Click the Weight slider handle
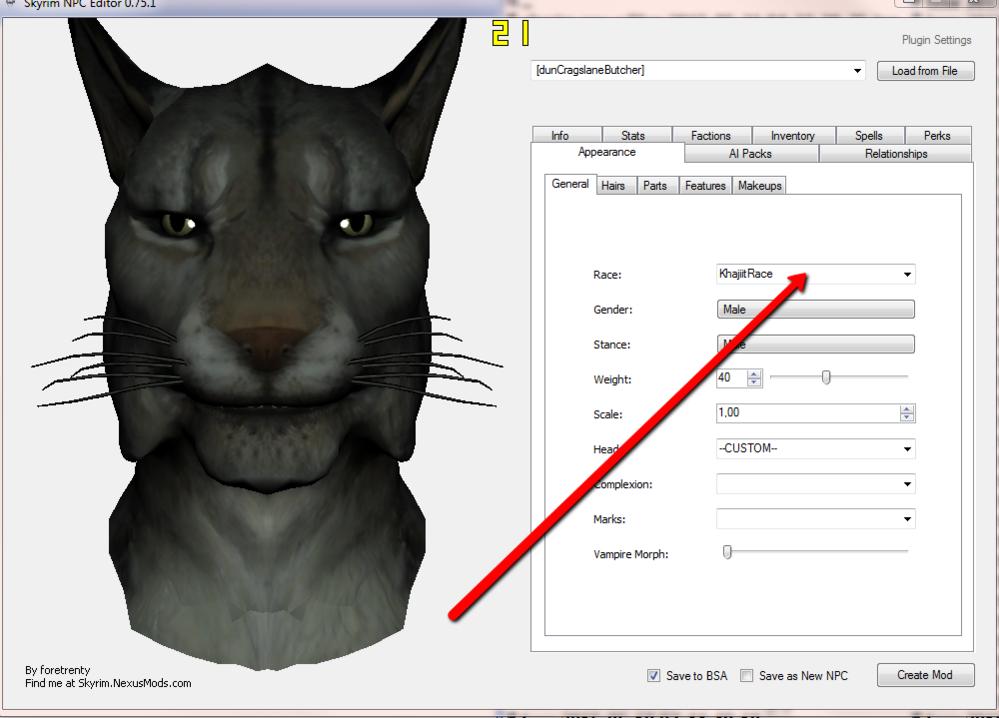The height and width of the screenshot is (718, 999). 826,377
